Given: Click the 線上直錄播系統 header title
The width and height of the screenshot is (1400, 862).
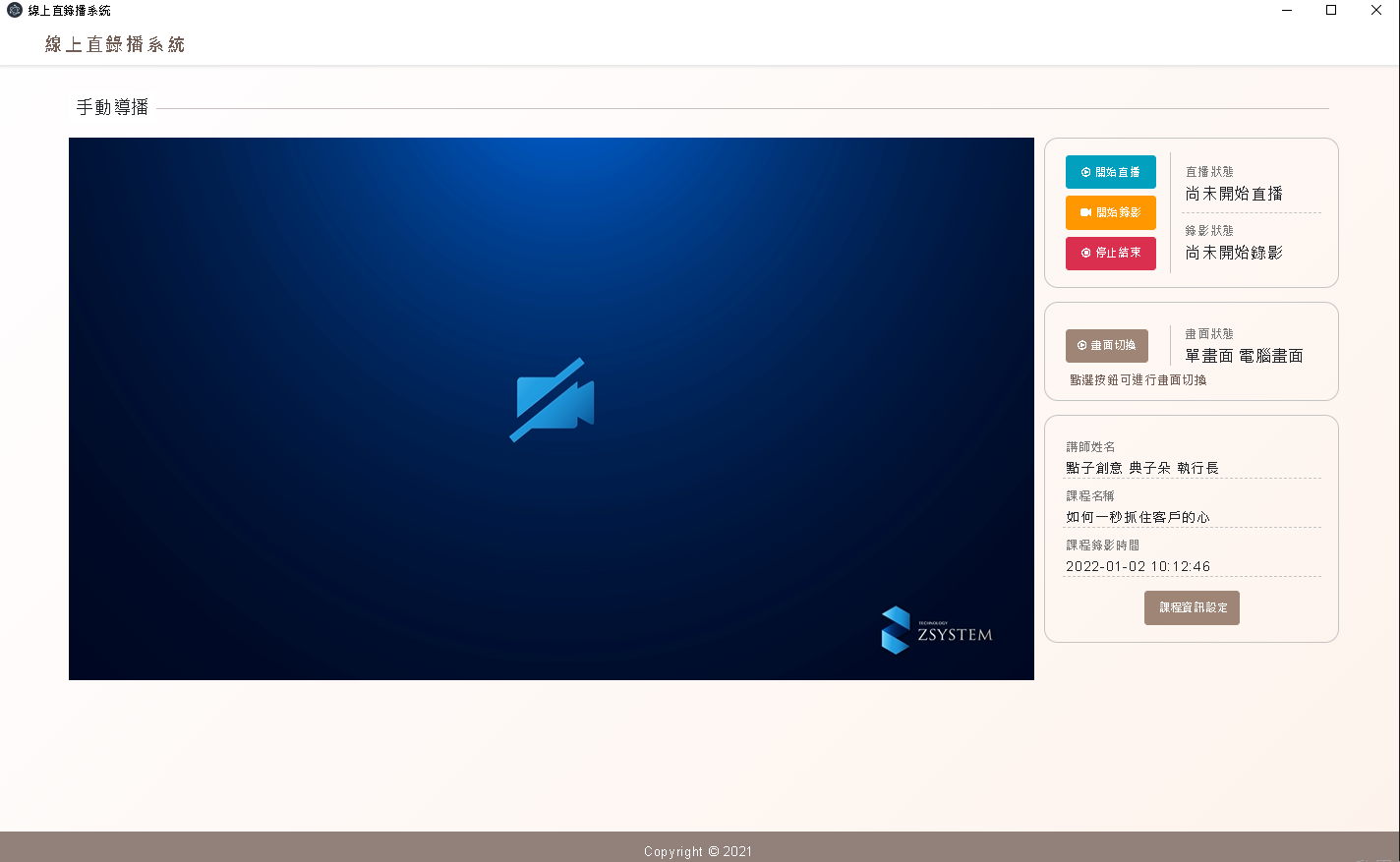Looking at the screenshot, I should 115,44.
